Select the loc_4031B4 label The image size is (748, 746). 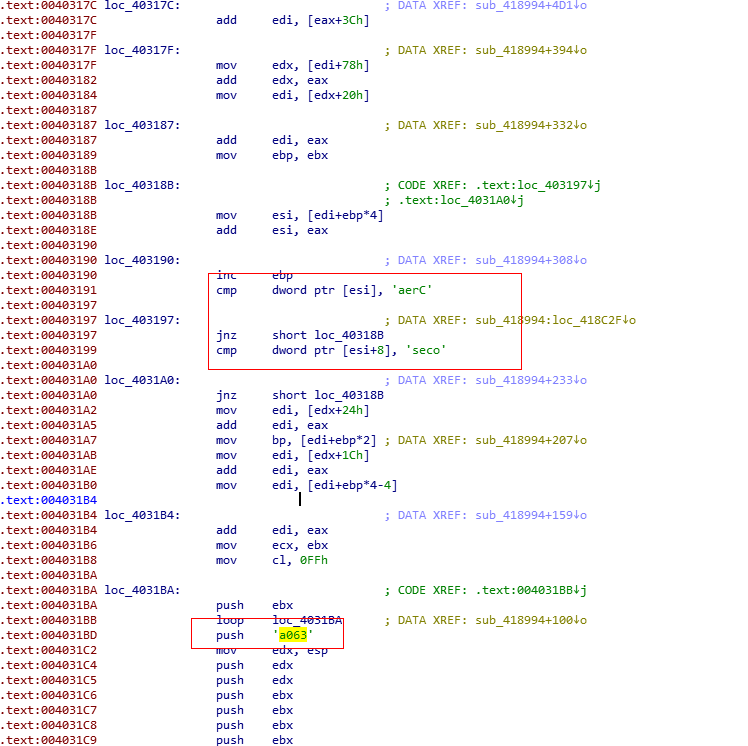click(x=142, y=515)
